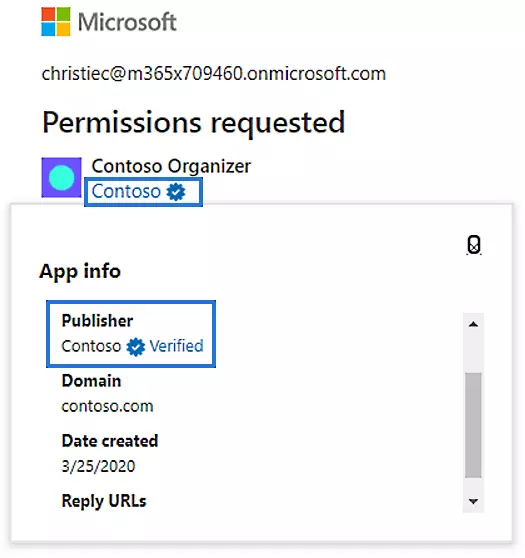Click the Microsoft wordmark text

[127, 22]
